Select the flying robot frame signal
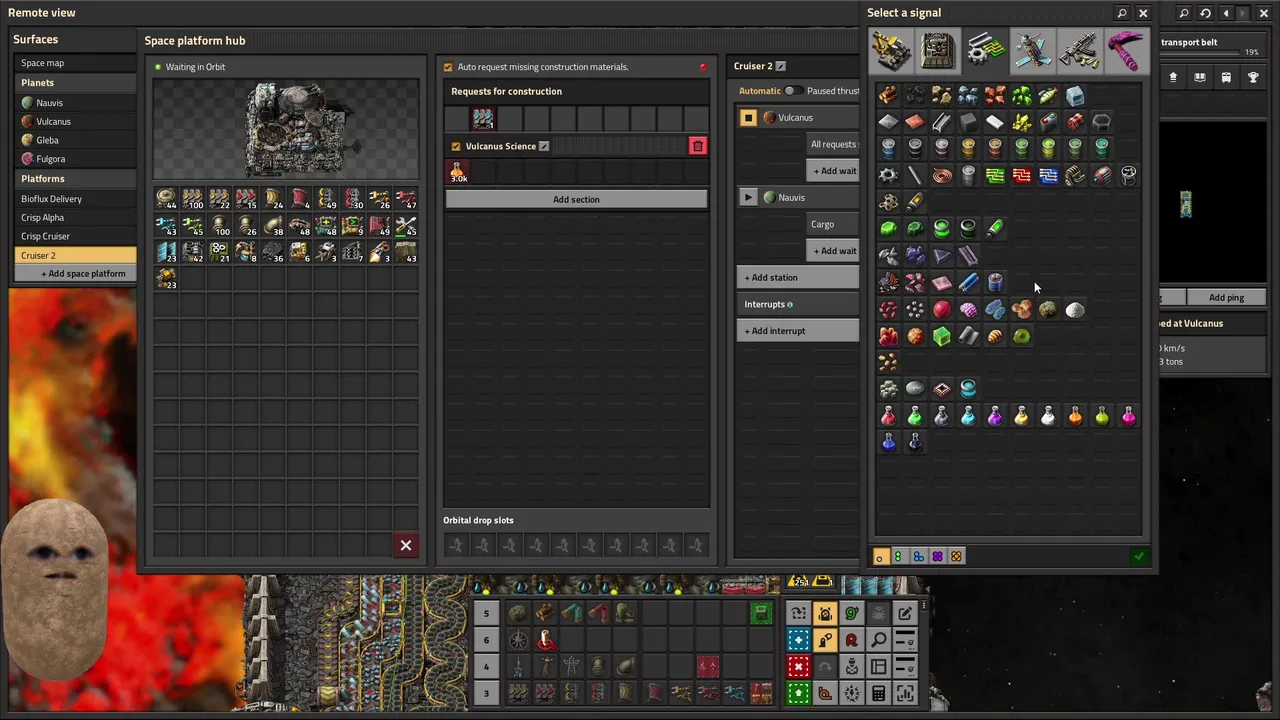 (1128, 175)
